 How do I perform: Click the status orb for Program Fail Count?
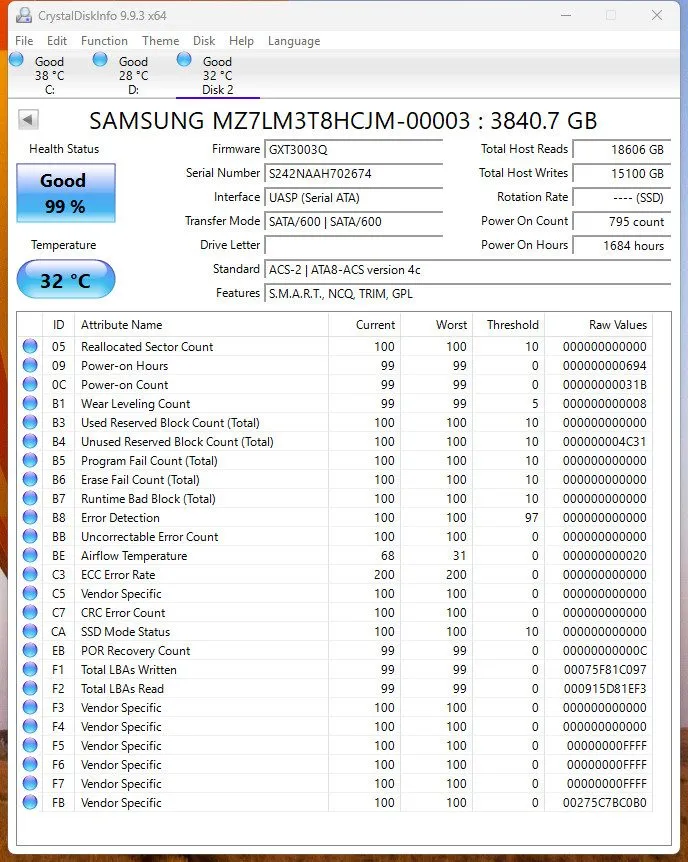pyautogui.click(x=30, y=460)
